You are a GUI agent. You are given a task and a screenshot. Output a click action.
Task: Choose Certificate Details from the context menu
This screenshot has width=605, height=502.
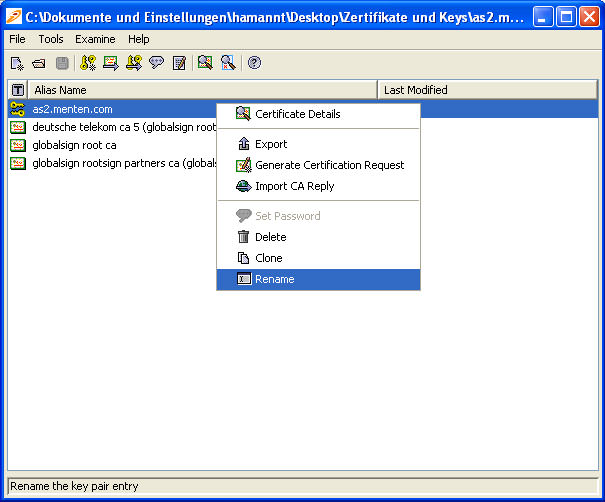tap(297, 114)
